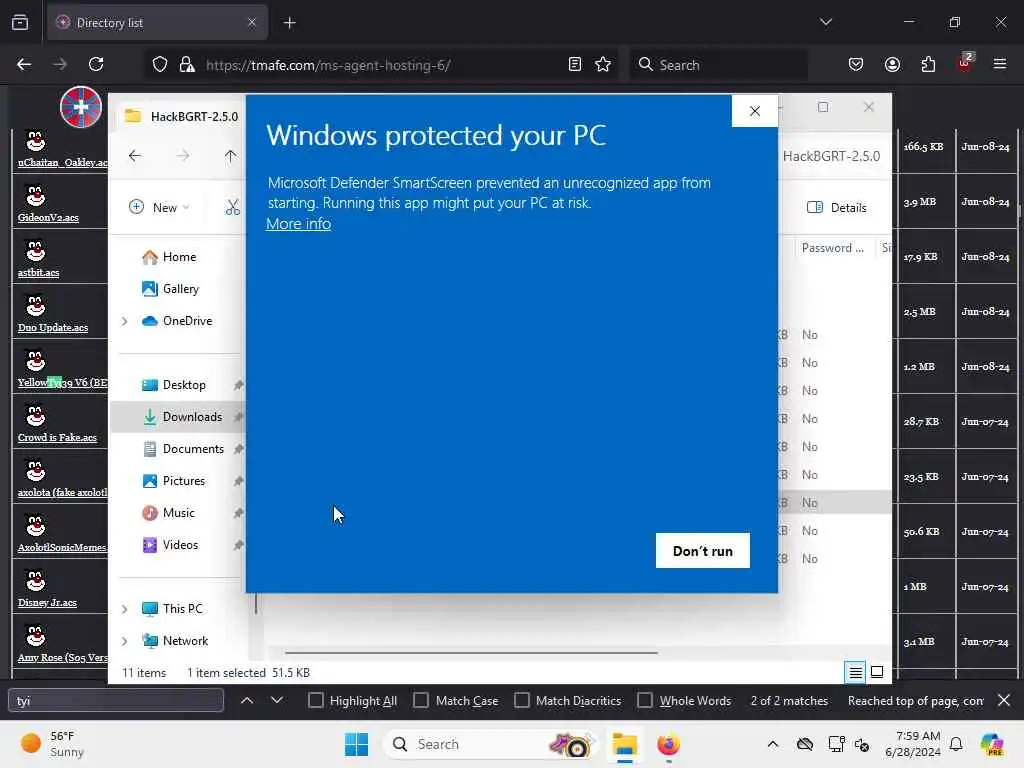Open the Disney Jr.acs link
Screen dimensions: 1024x768
[47, 602]
